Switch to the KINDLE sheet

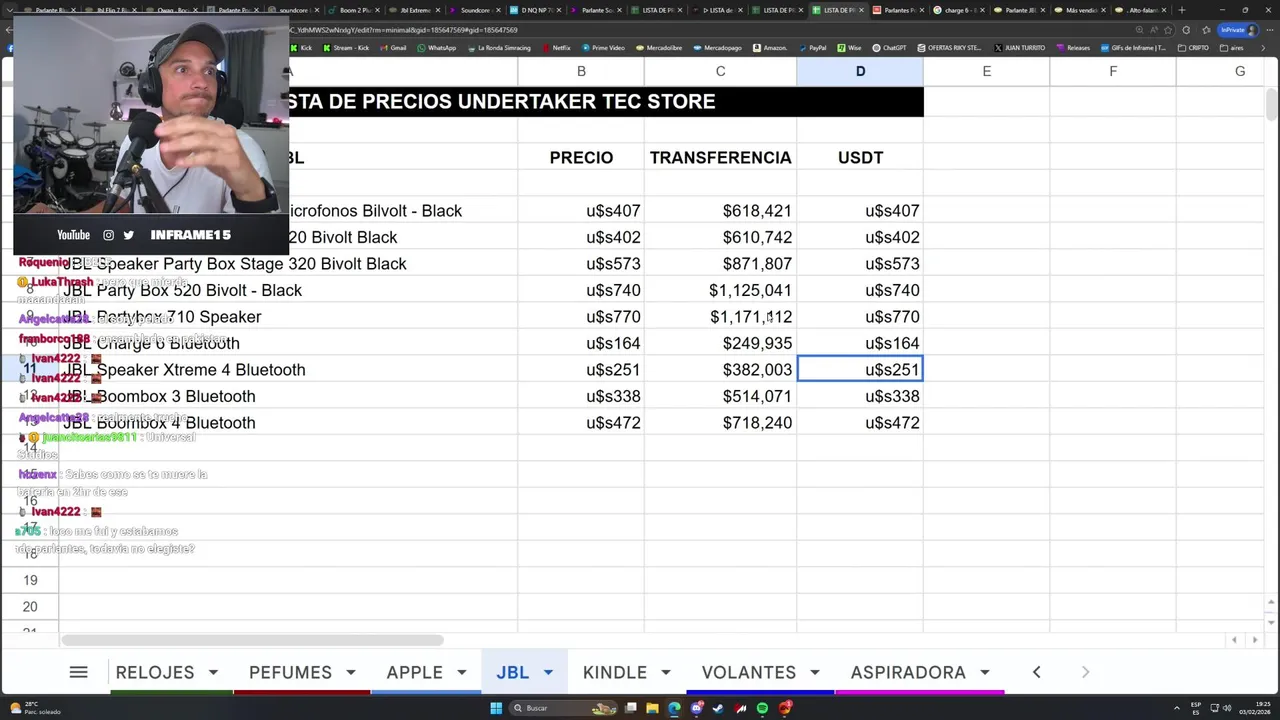[615, 672]
